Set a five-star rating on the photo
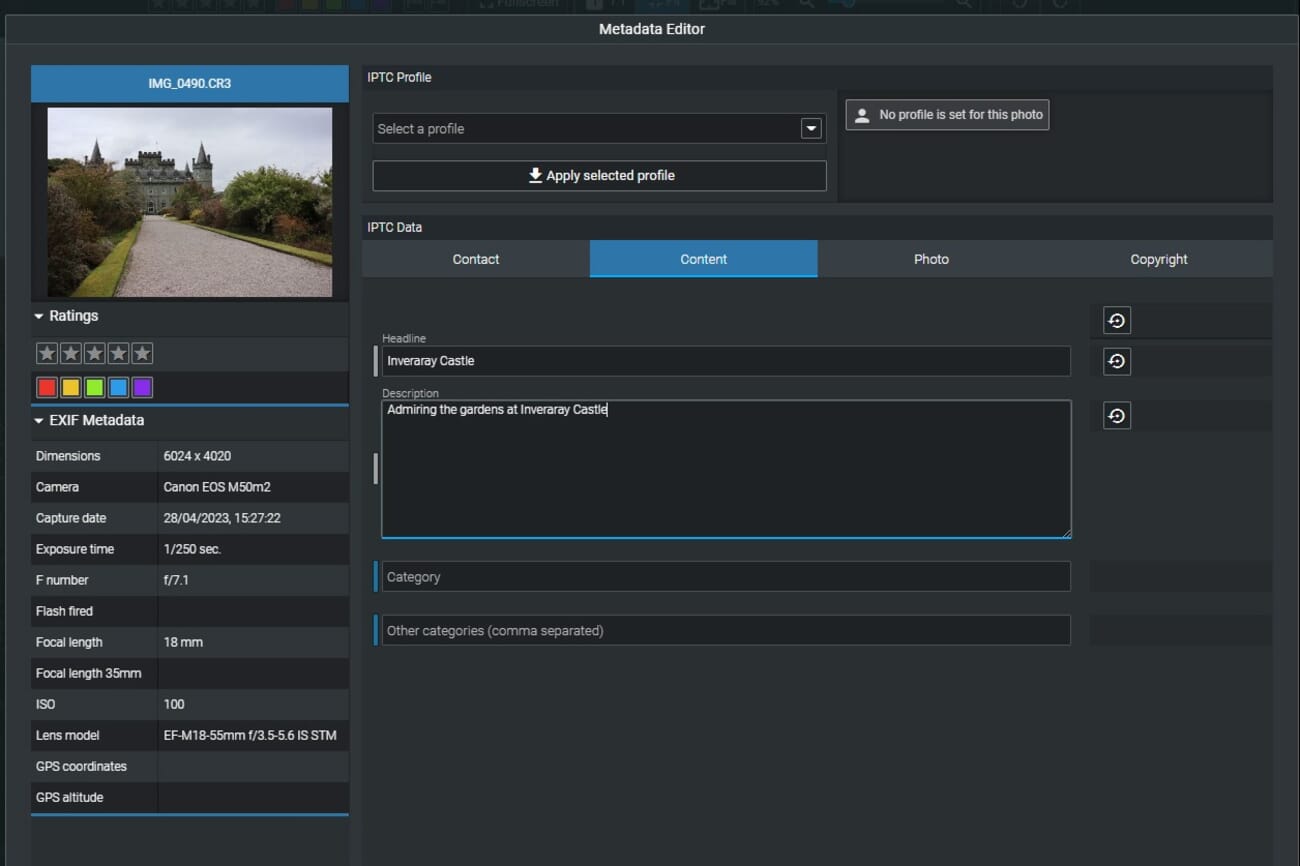Screen dimensions: 1300x866 tap(142, 352)
